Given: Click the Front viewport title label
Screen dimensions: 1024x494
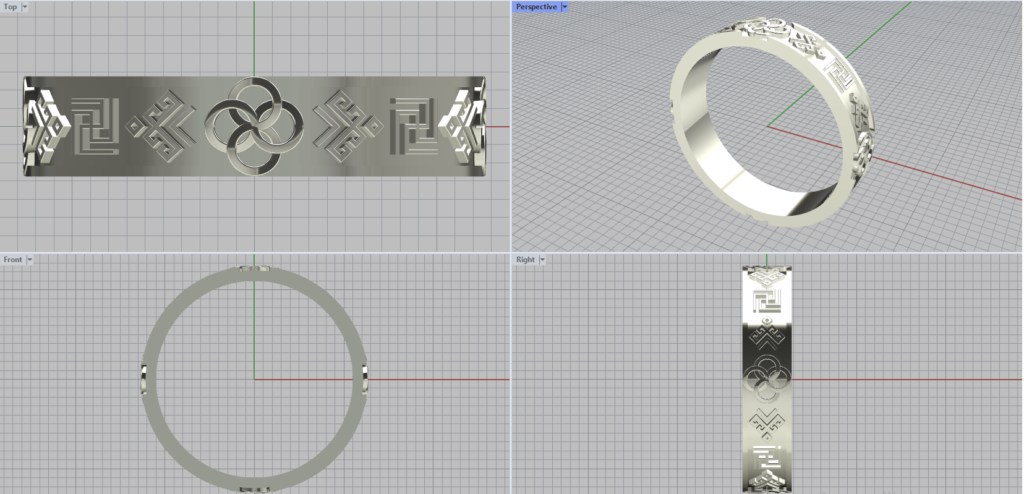Looking at the screenshot, I should (x=13, y=260).
